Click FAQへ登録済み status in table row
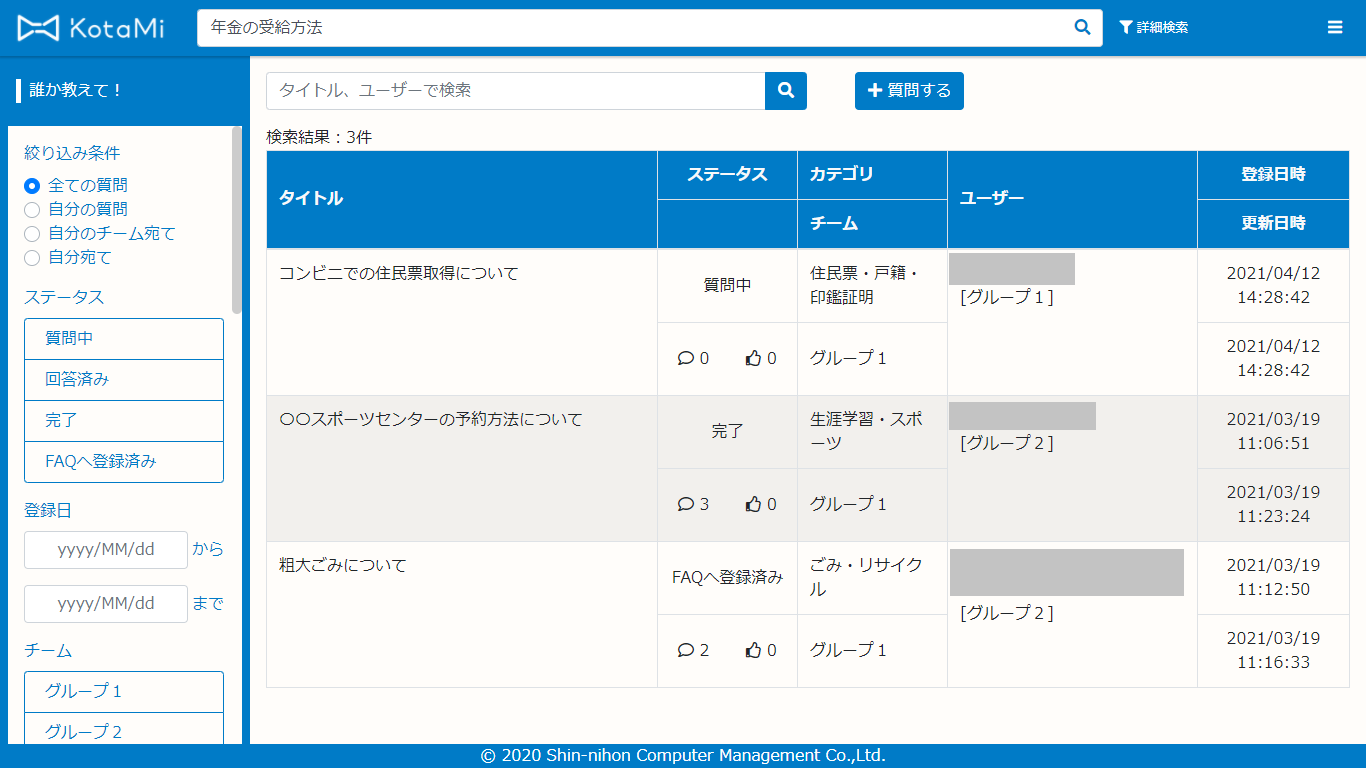This screenshot has height=768, width=1366. (x=727, y=577)
